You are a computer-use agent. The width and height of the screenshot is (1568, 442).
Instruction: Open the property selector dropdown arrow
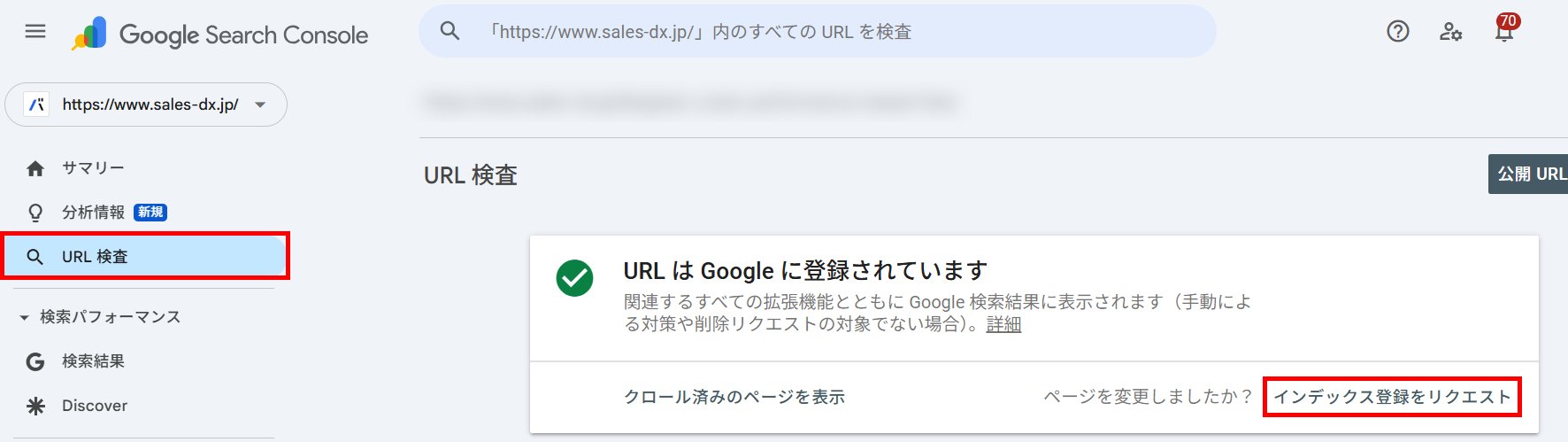pos(260,105)
